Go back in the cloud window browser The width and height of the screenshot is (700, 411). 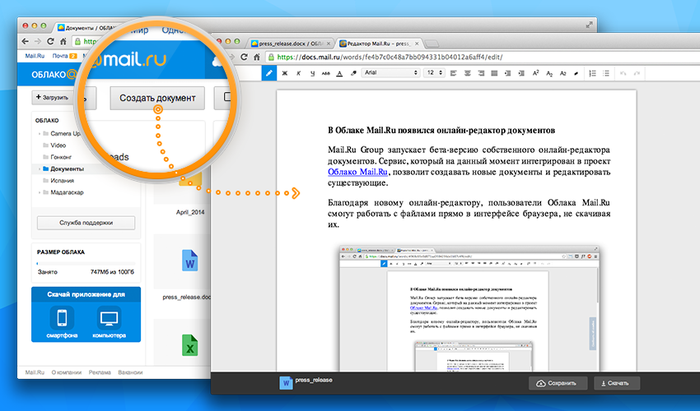(25, 42)
